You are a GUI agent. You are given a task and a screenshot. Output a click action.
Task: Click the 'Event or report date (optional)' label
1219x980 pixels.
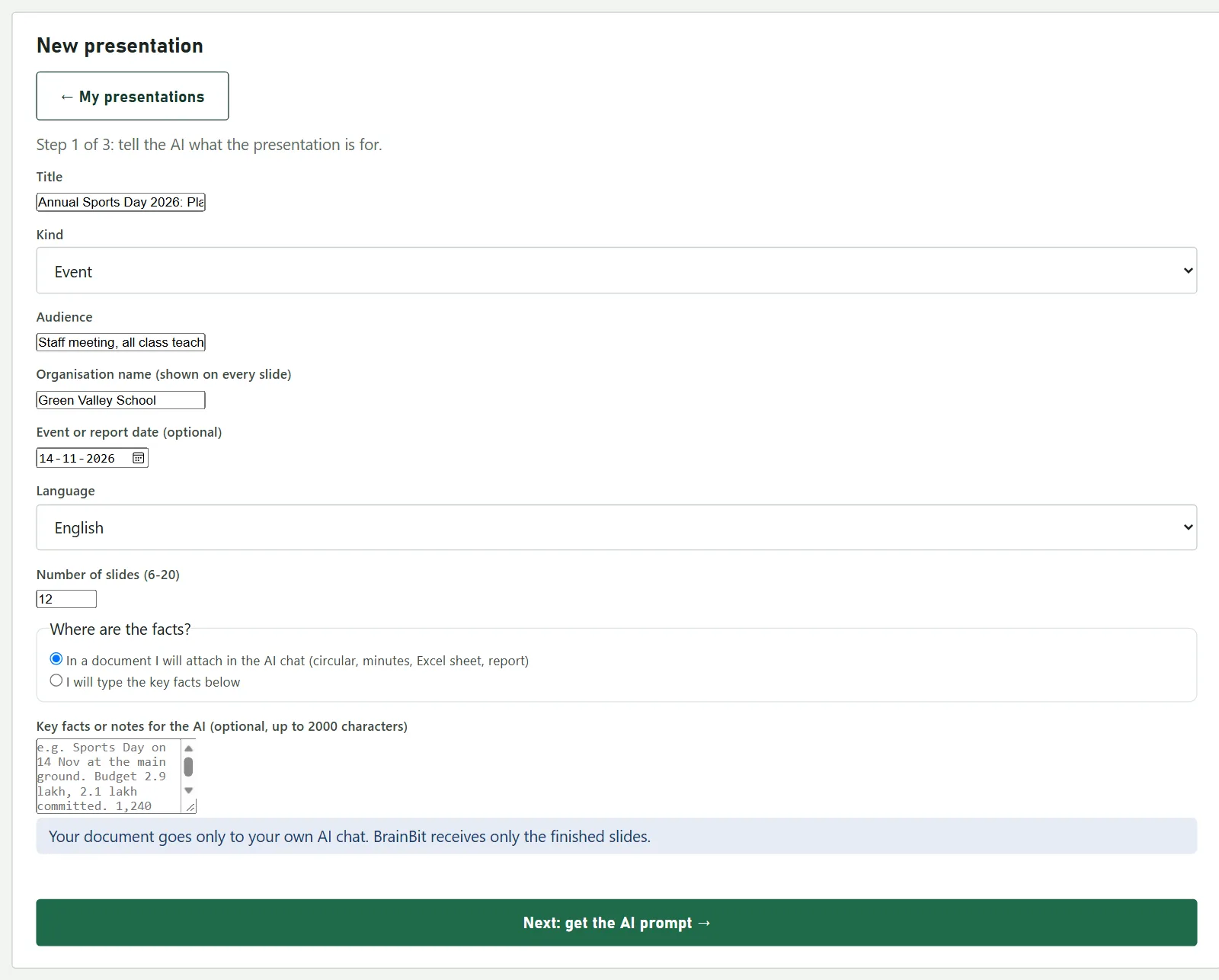pos(129,432)
